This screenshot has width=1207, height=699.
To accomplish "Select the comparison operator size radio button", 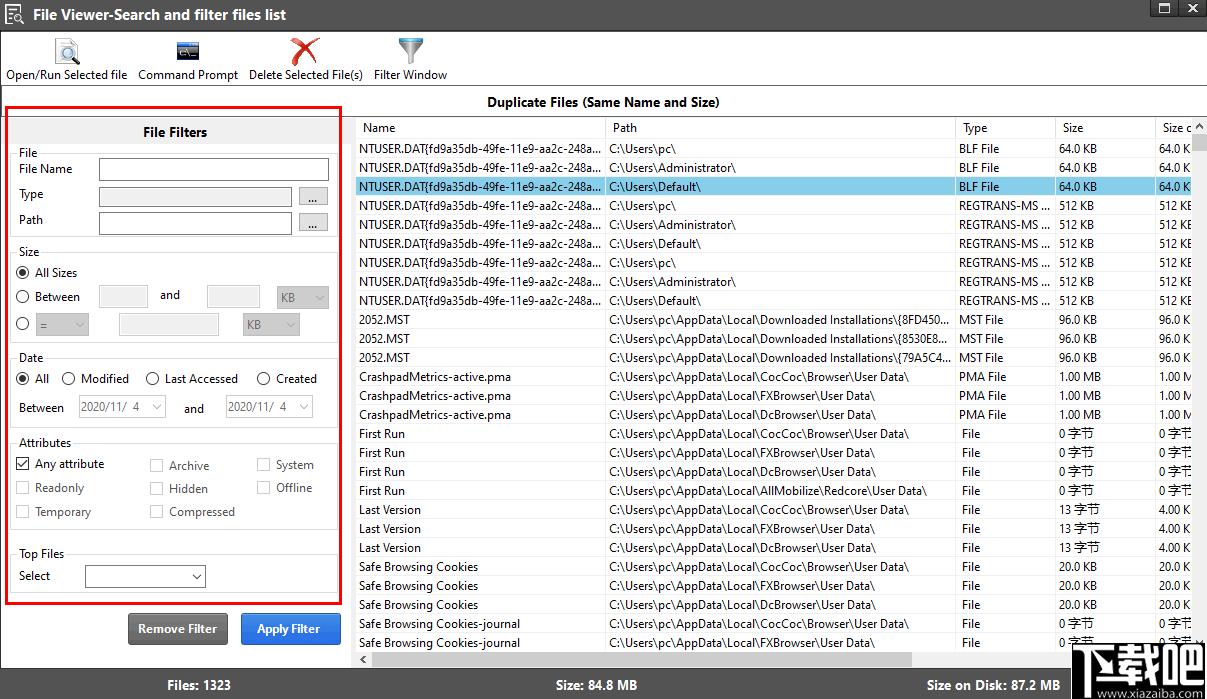I will [23, 323].
